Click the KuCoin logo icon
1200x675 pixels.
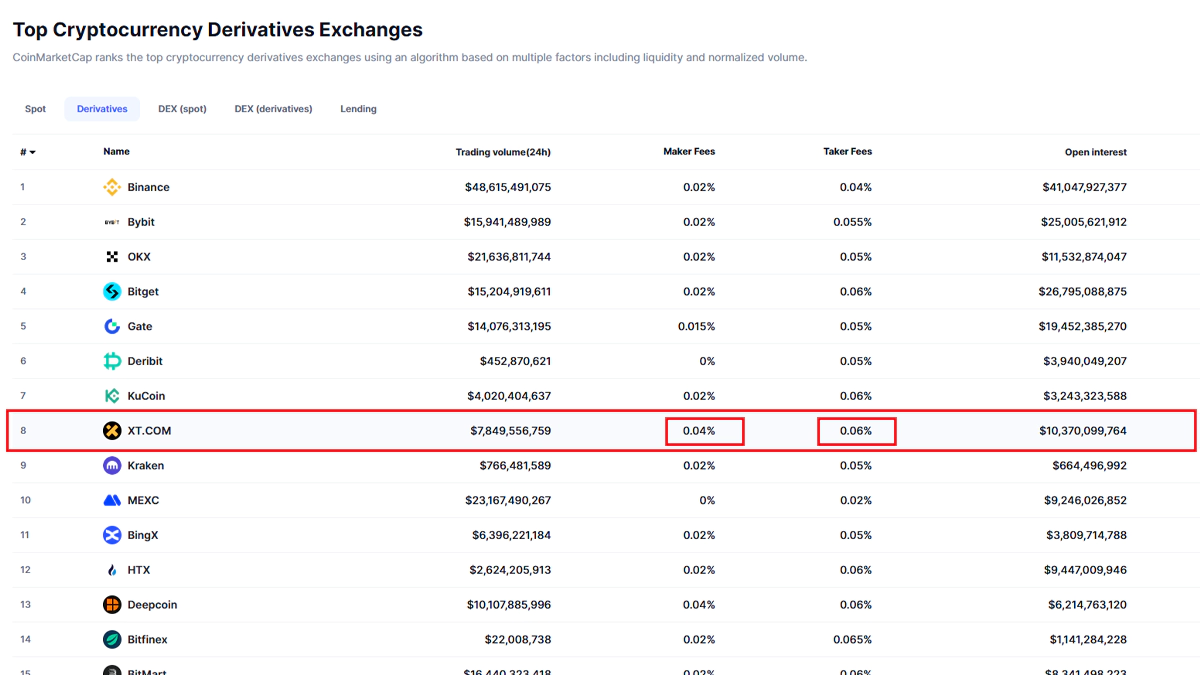[112, 396]
